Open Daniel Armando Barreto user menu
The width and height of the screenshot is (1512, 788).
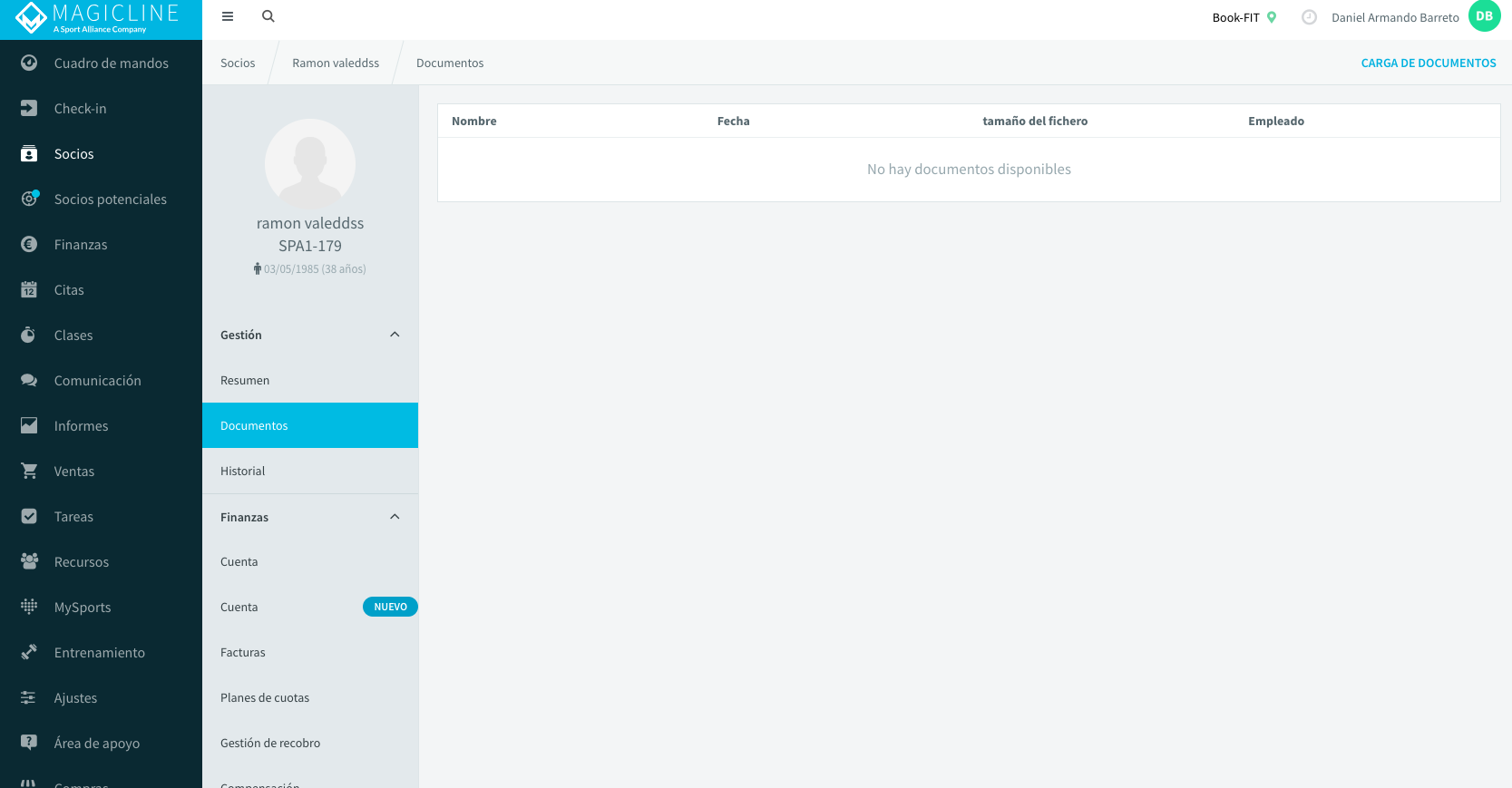click(1395, 17)
